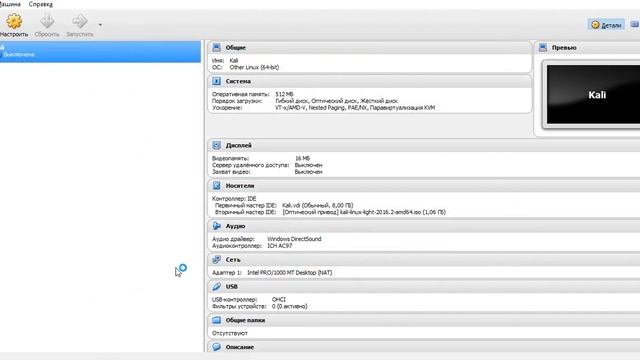This screenshot has width=640, height=360.
Task: Click the Other Linux (64-bit) OS value
Action: coord(254,67)
